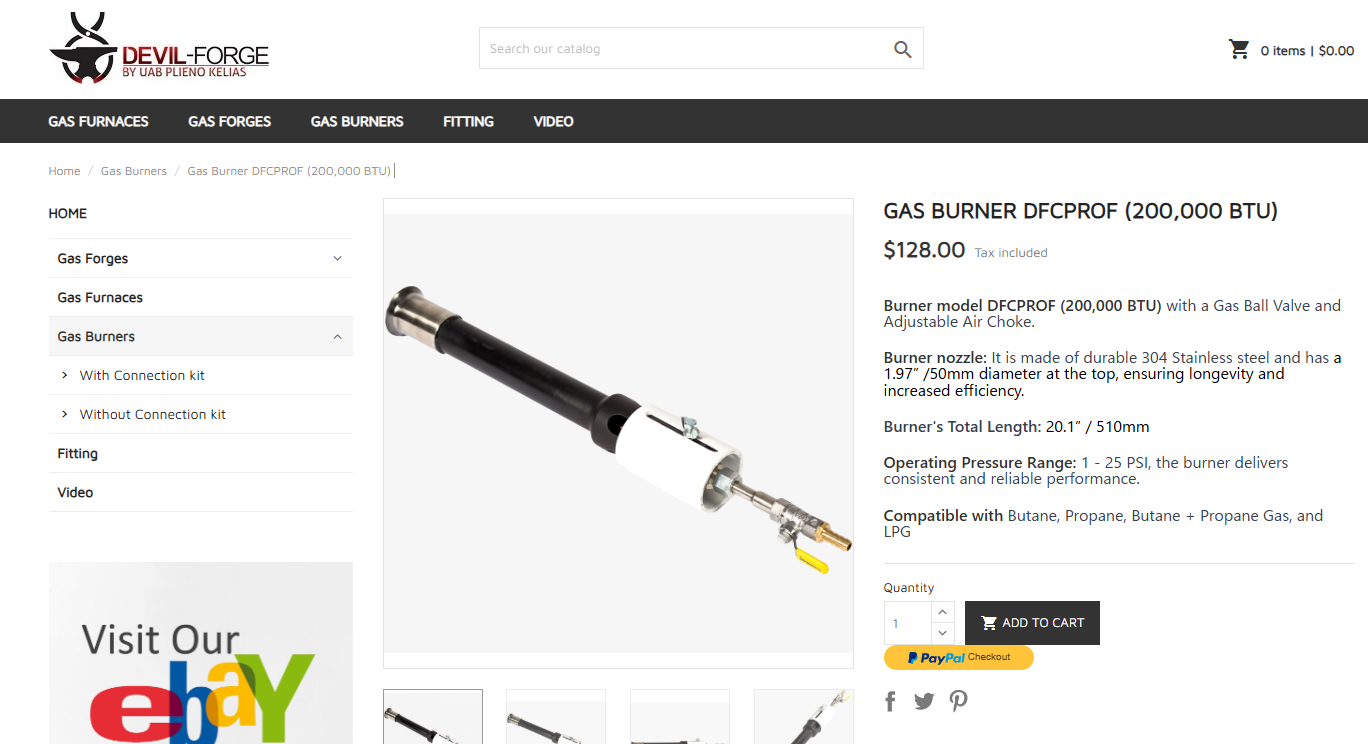Click PayPal Checkout button
Image resolution: width=1368 pixels, height=744 pixels.
point(958,657)
